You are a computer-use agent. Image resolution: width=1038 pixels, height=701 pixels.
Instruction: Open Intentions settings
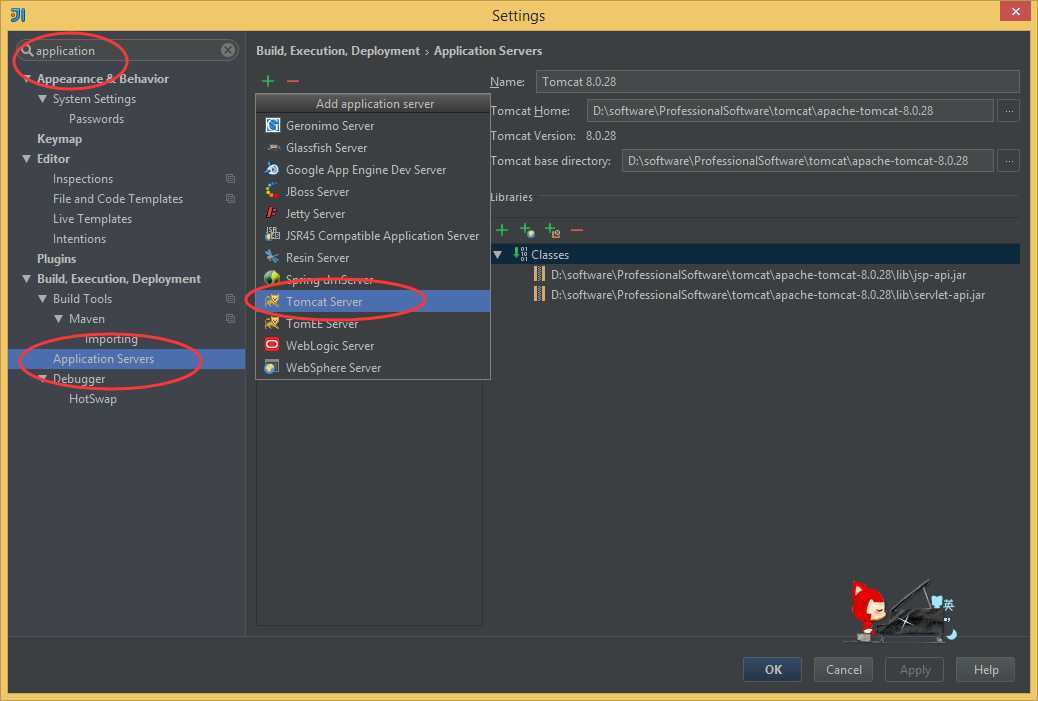pyautogui.click(x=79, y=239)
